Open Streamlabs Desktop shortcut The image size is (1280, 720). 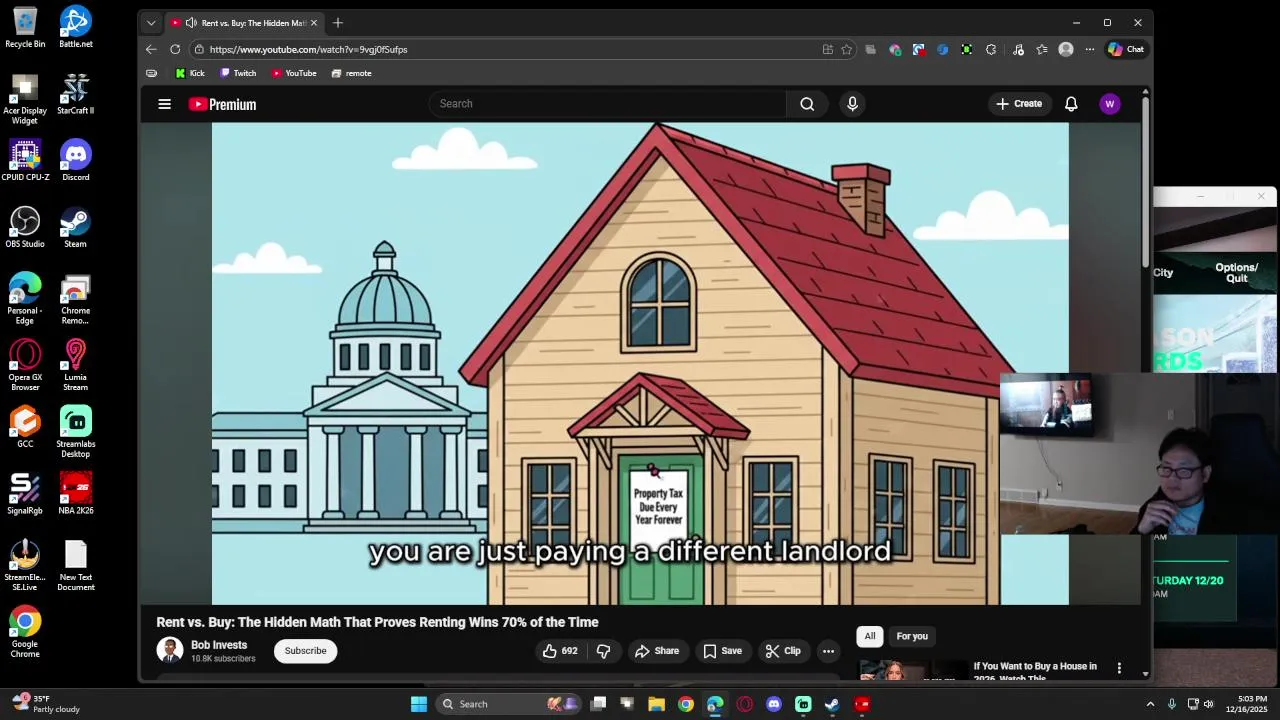point(75,432)
